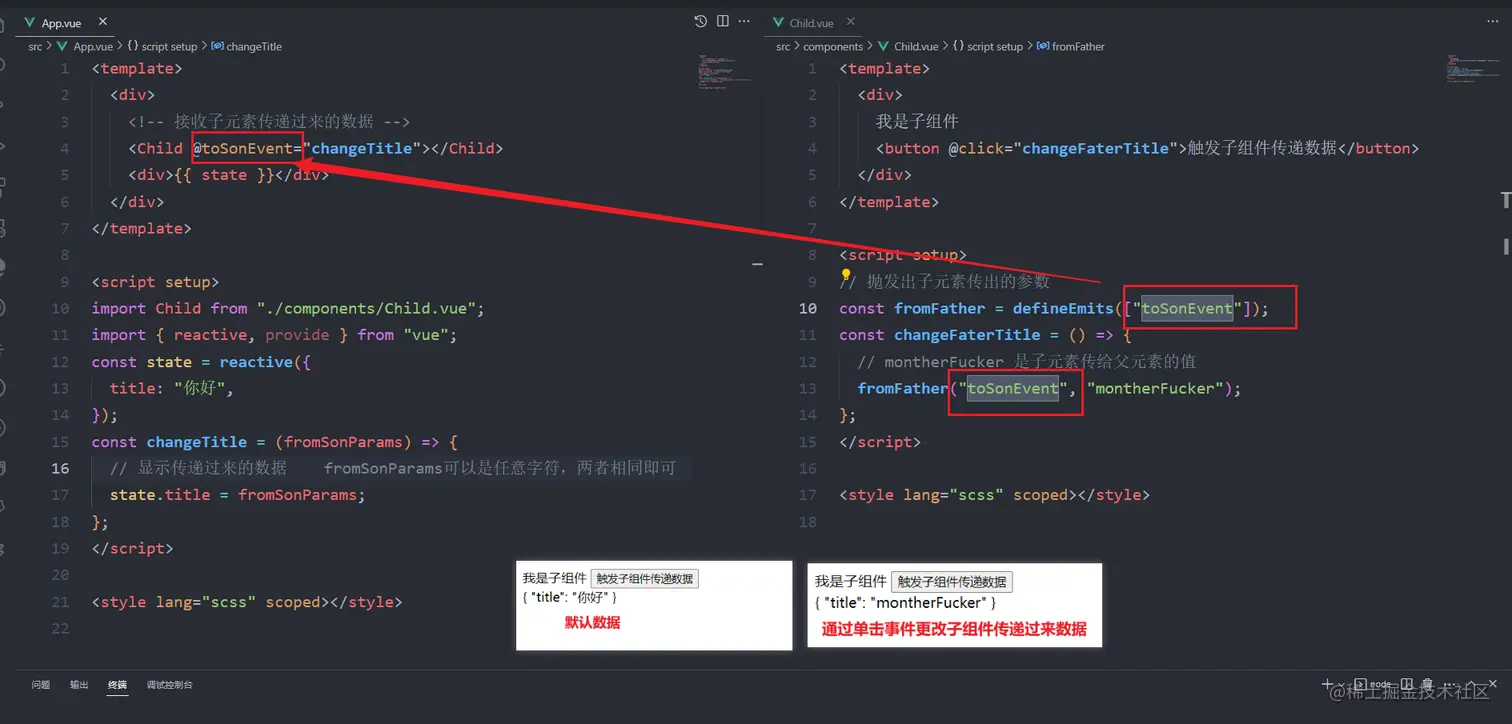
Task: Click the title: "你好" line
Action: [x=171, y=388]
